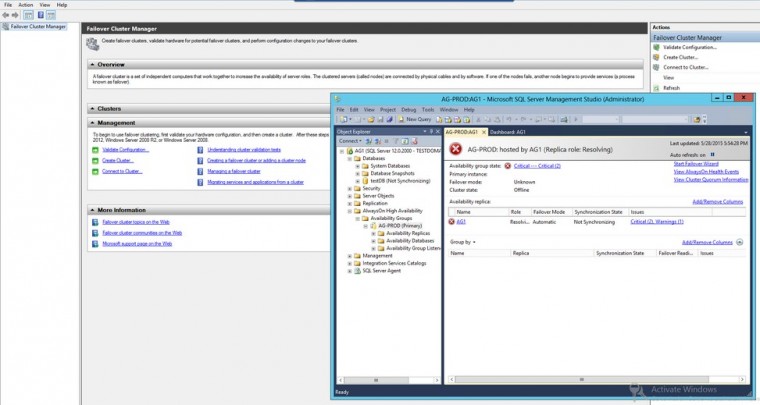This screenshot has height=405, width=760.
Task: Click Connect to Cluster in Actions pane
Action: click(686, 67)
